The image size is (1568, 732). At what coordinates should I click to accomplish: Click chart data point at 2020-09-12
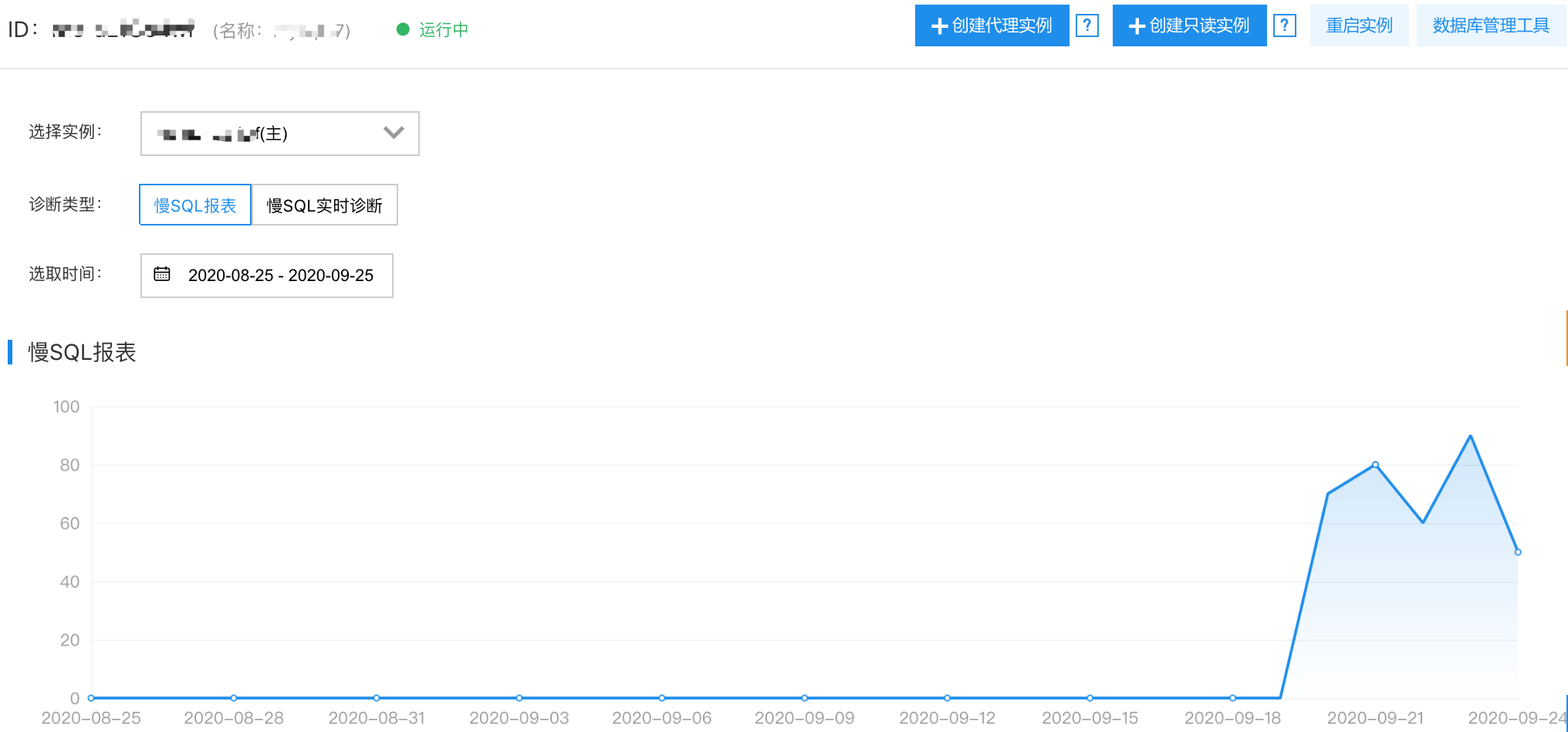pyautogui.click(x=948, y=698)
